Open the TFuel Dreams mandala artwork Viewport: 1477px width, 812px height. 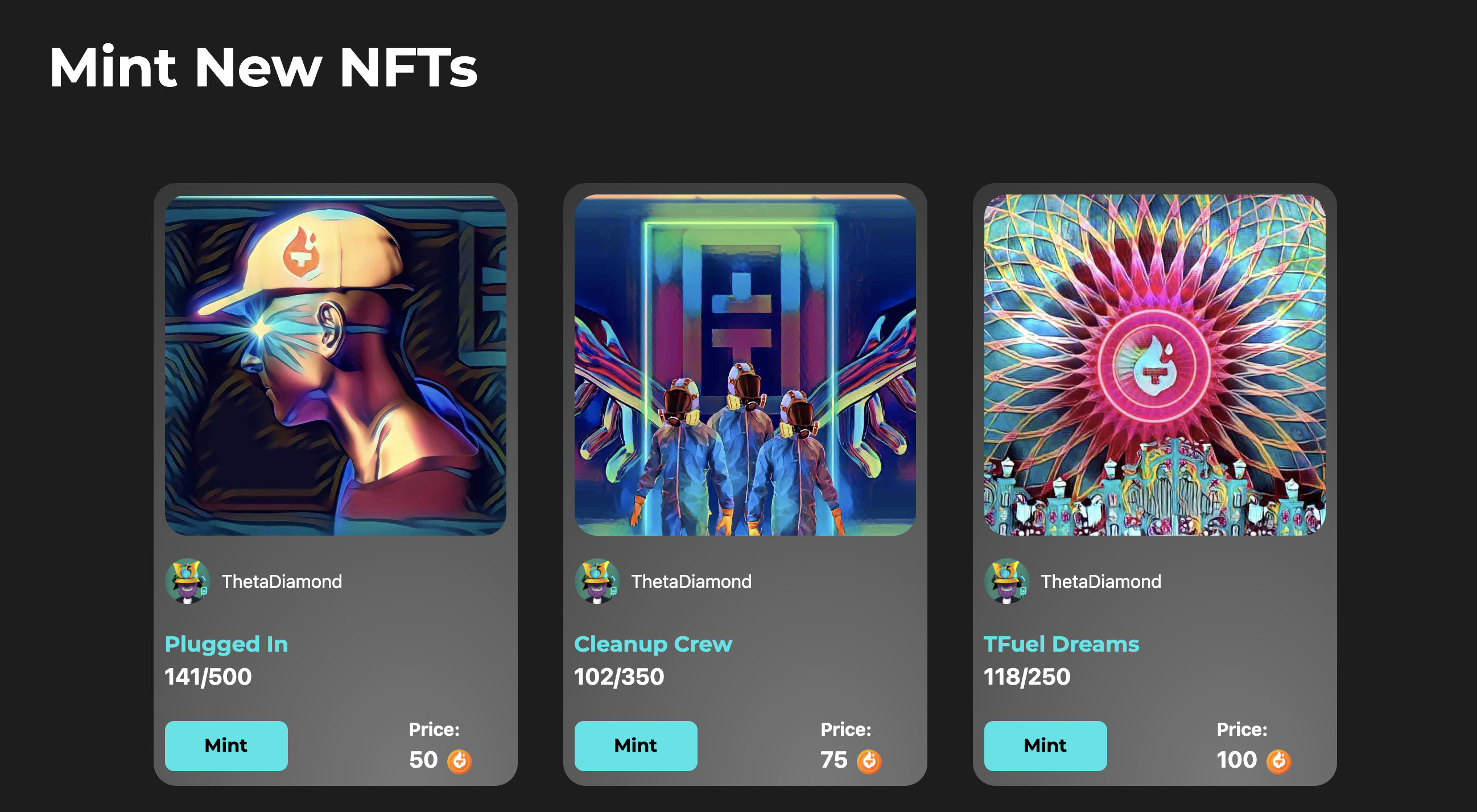point(1155,365)
